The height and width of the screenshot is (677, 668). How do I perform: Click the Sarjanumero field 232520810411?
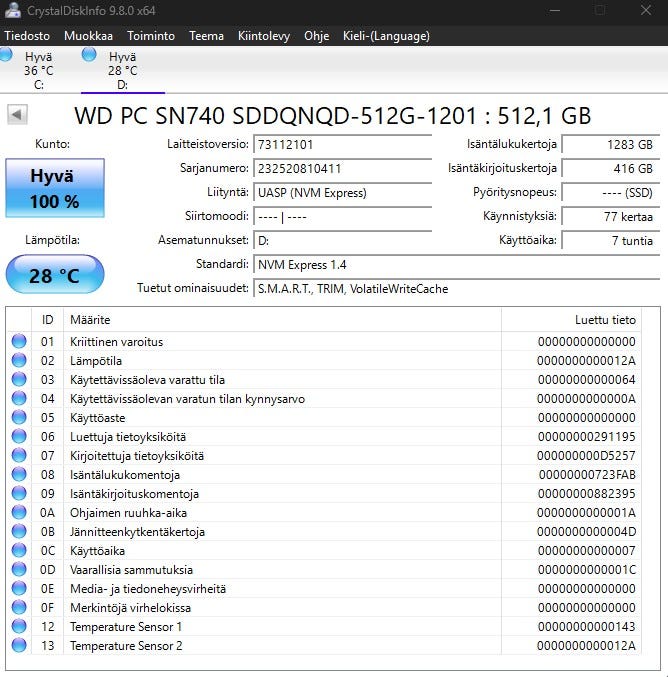(x=343, y=169)
